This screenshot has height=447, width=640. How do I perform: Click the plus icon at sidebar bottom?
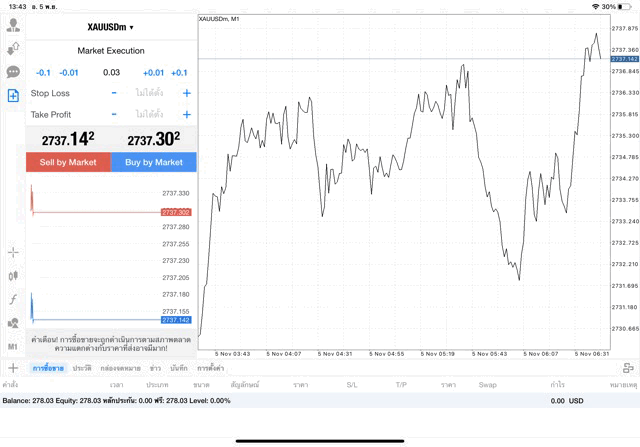[x=13, y=368]
